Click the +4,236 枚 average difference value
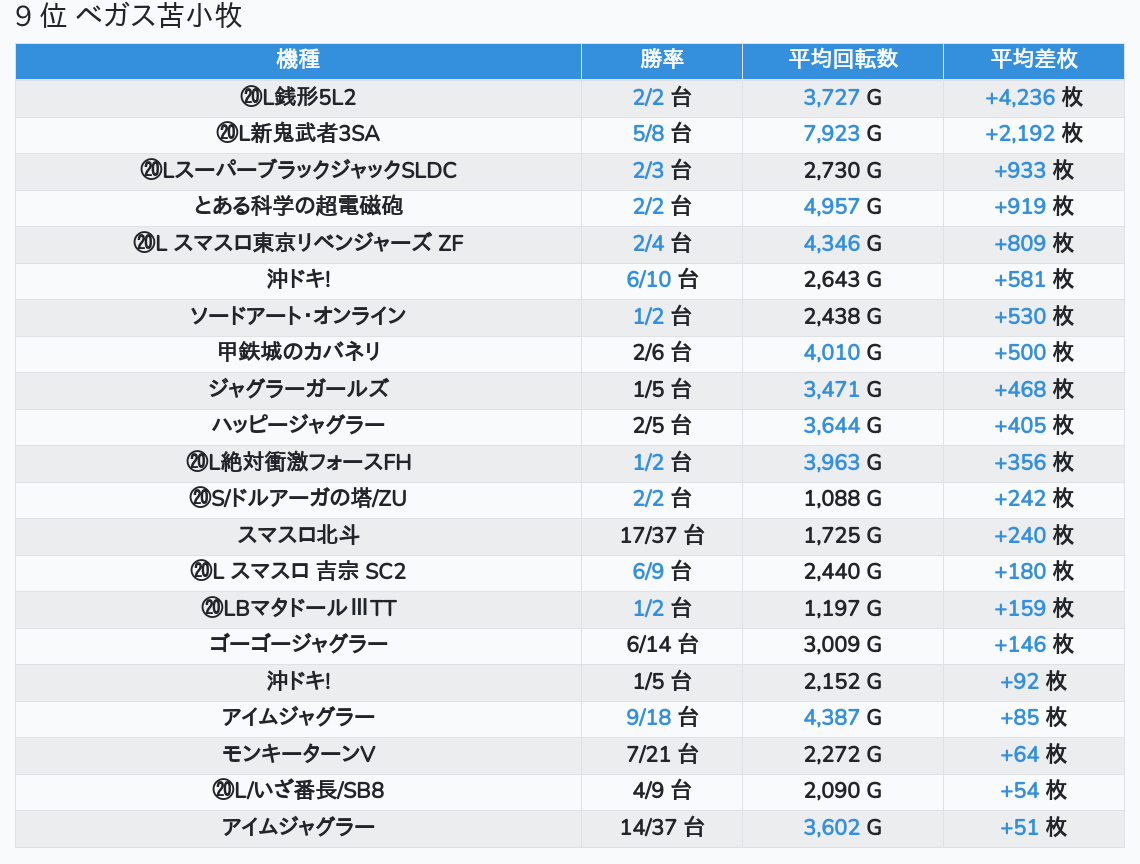The width and height of the screenshot is (1140, 864). click(x=1033, y=97)
